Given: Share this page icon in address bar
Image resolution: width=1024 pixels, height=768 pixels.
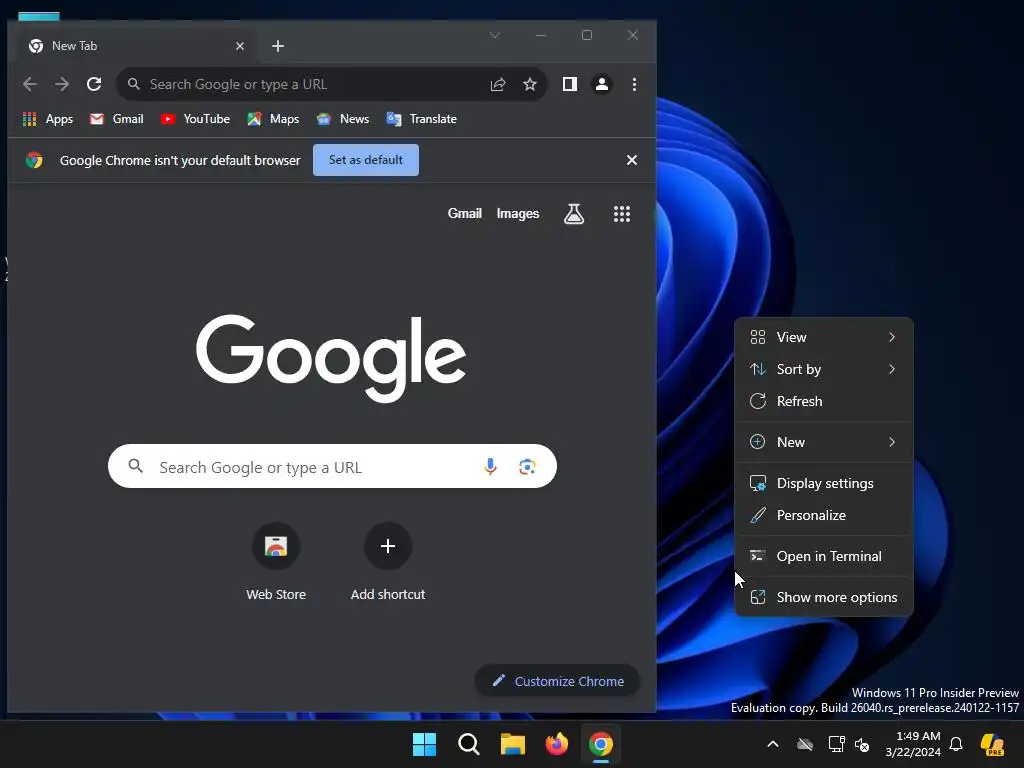Looking at the screenshot, I should 498,84.
